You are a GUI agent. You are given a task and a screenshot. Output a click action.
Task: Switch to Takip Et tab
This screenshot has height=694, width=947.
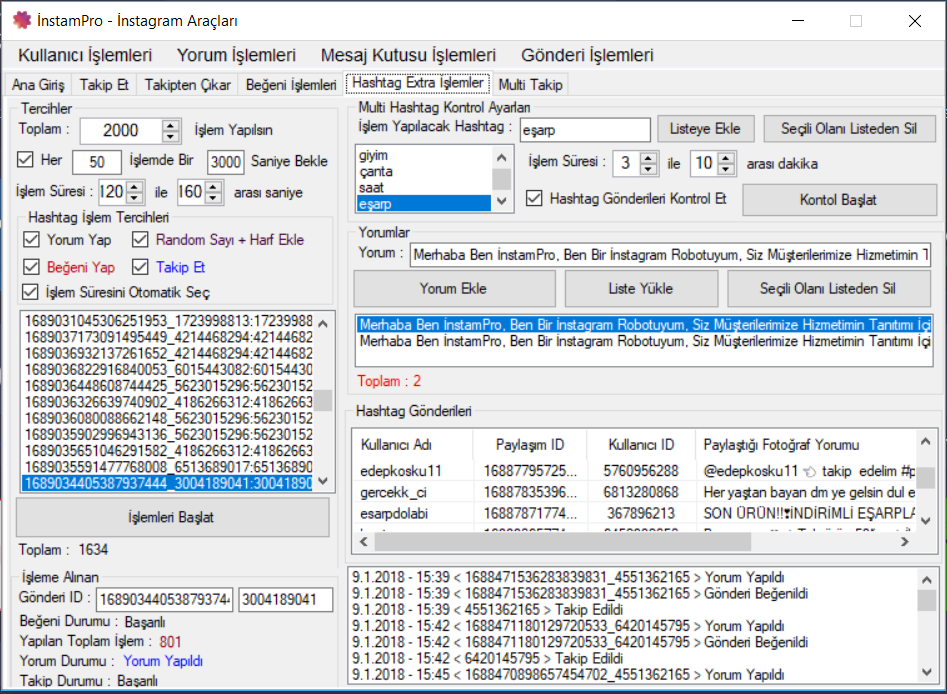pyautogui.click(x=104, y=85)
